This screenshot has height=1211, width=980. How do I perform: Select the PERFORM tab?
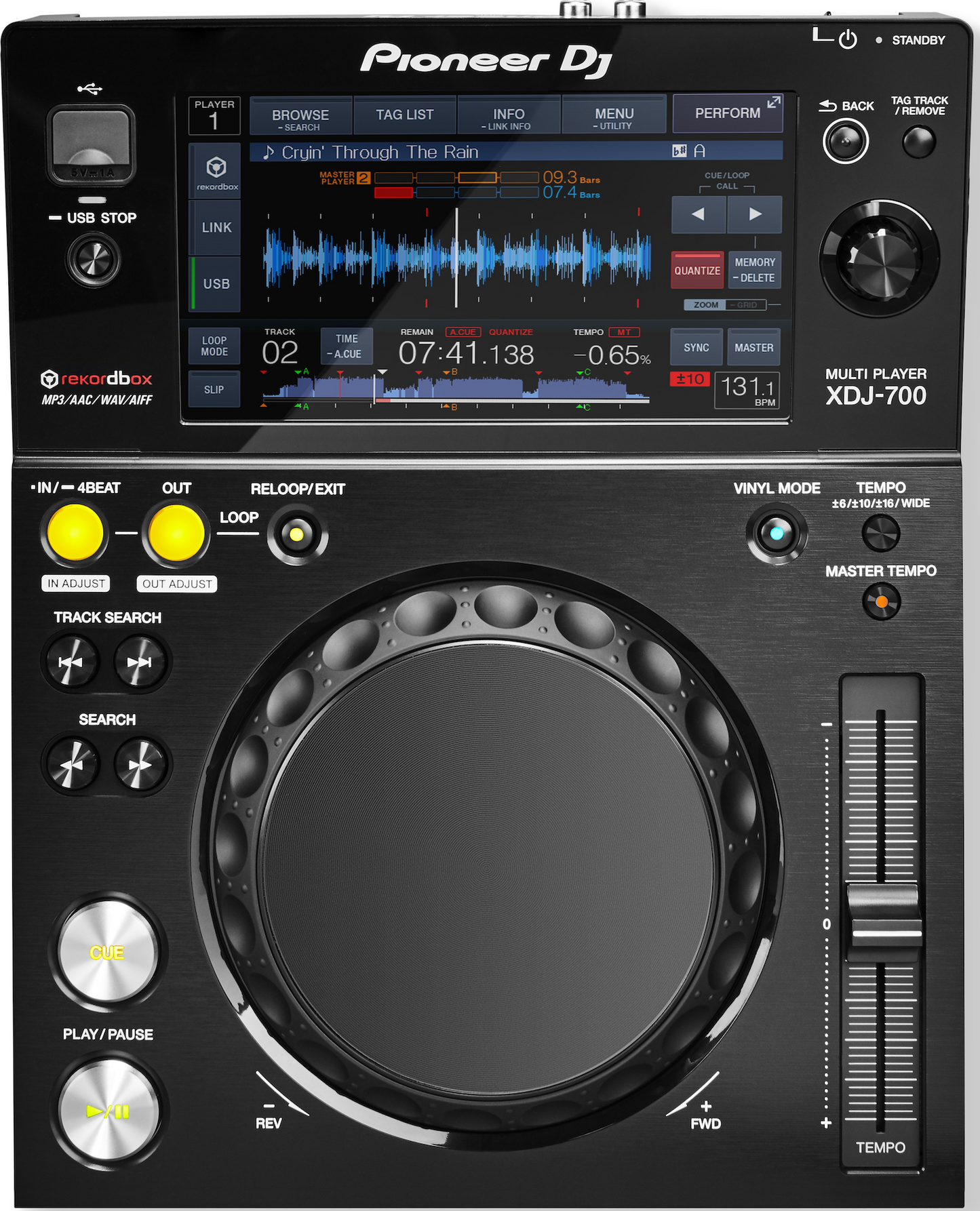[728, 113]
